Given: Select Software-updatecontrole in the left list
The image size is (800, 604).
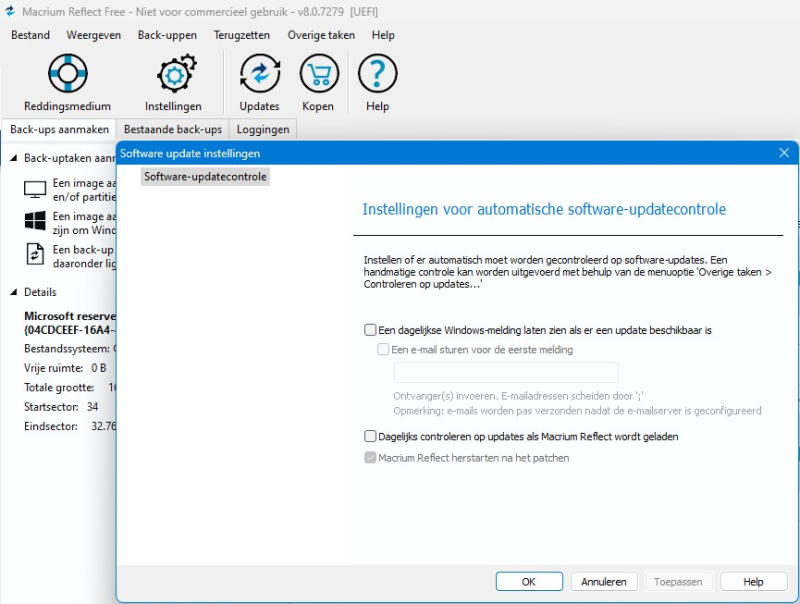Looking at the screenshot, I should tap(205, 176).
